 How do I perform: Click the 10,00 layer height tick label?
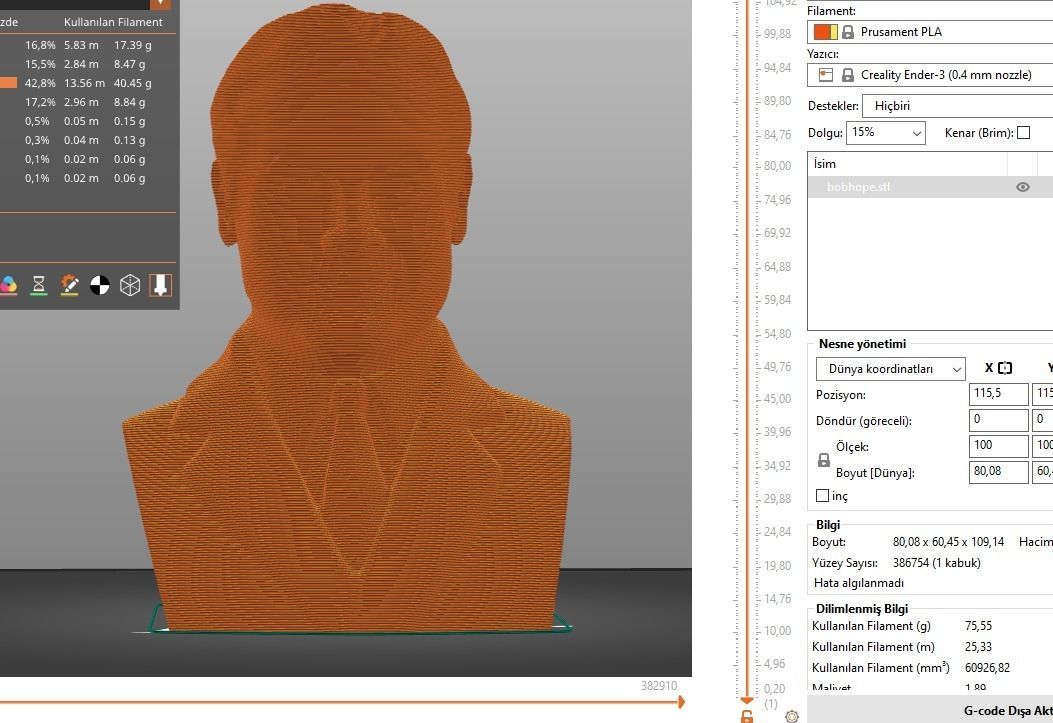pos(777,630)
